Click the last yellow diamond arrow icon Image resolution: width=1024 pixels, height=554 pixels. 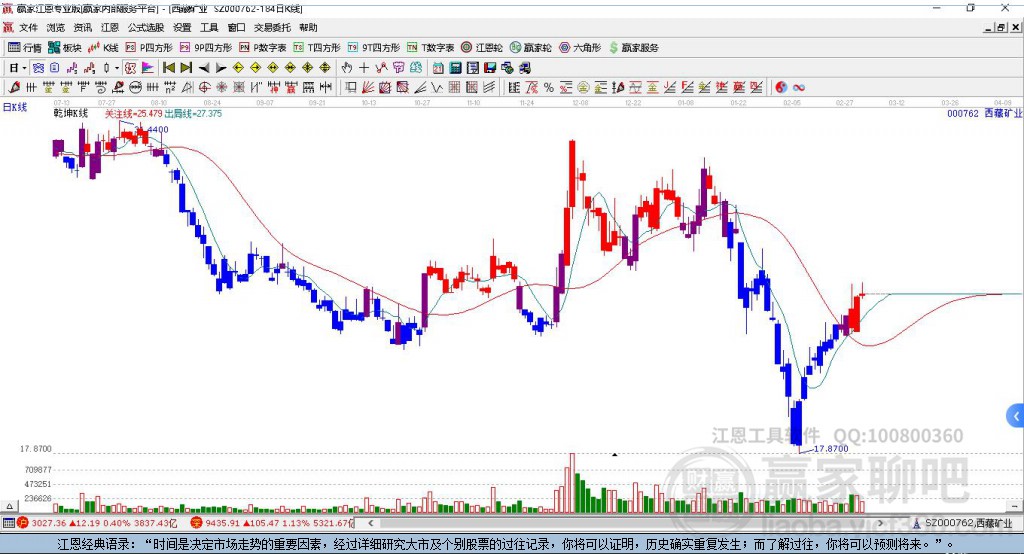pyautogui.click(x=325, y=68)
